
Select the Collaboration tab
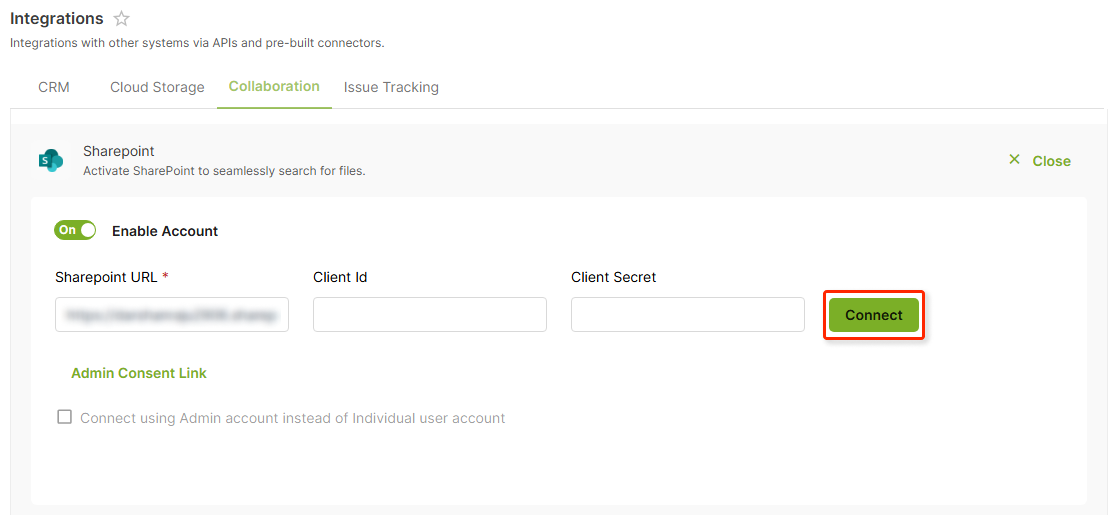[x=274, y=86]
